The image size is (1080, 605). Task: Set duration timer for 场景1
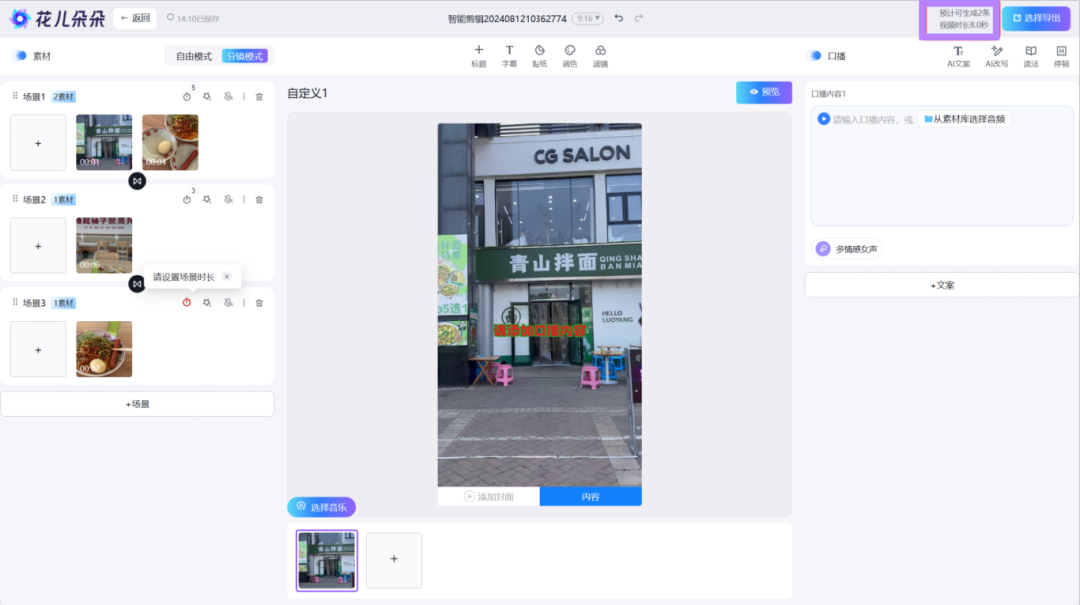pos(187,96)
